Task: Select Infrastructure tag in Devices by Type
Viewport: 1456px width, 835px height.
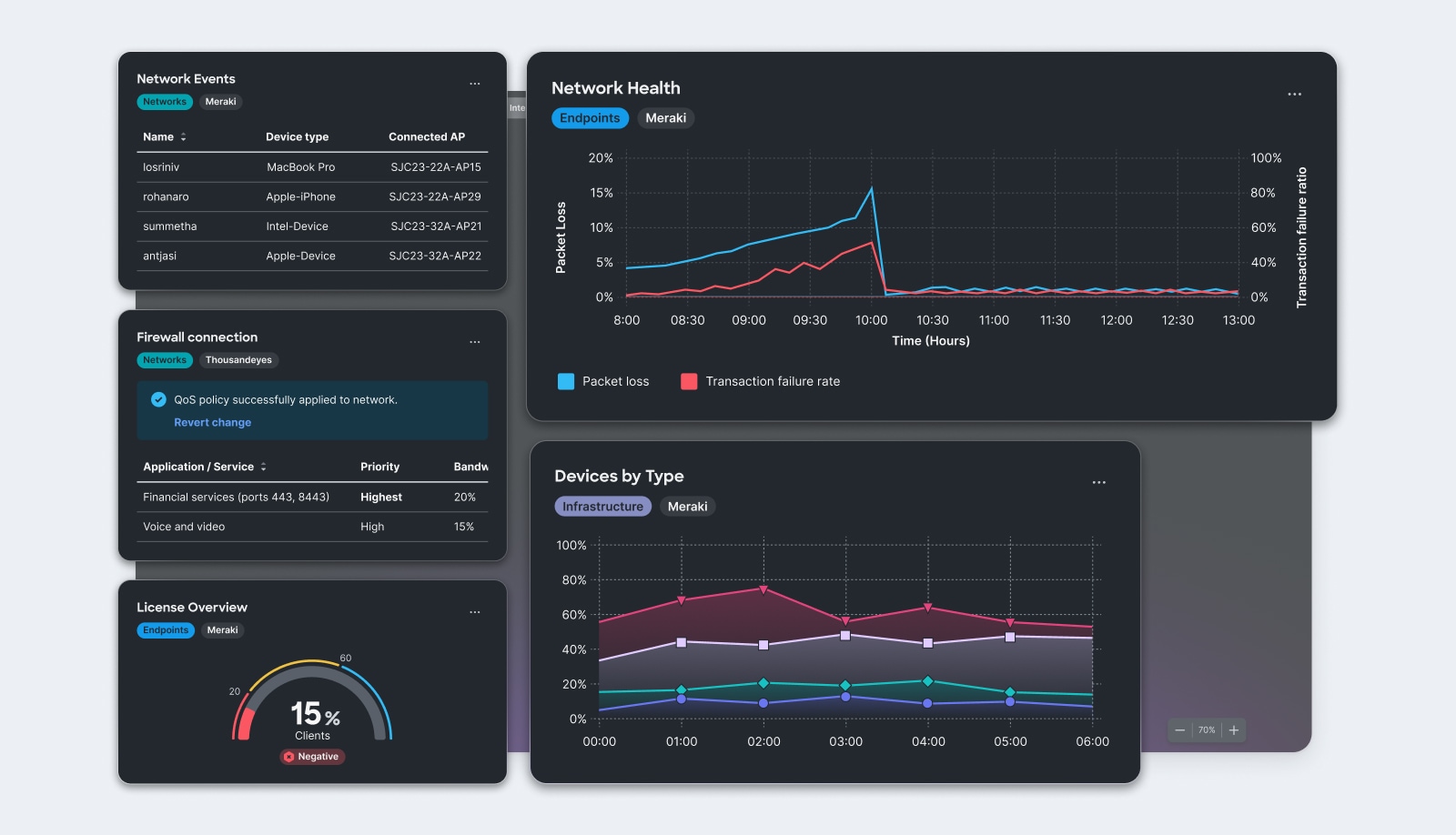Action: point(602,507)
